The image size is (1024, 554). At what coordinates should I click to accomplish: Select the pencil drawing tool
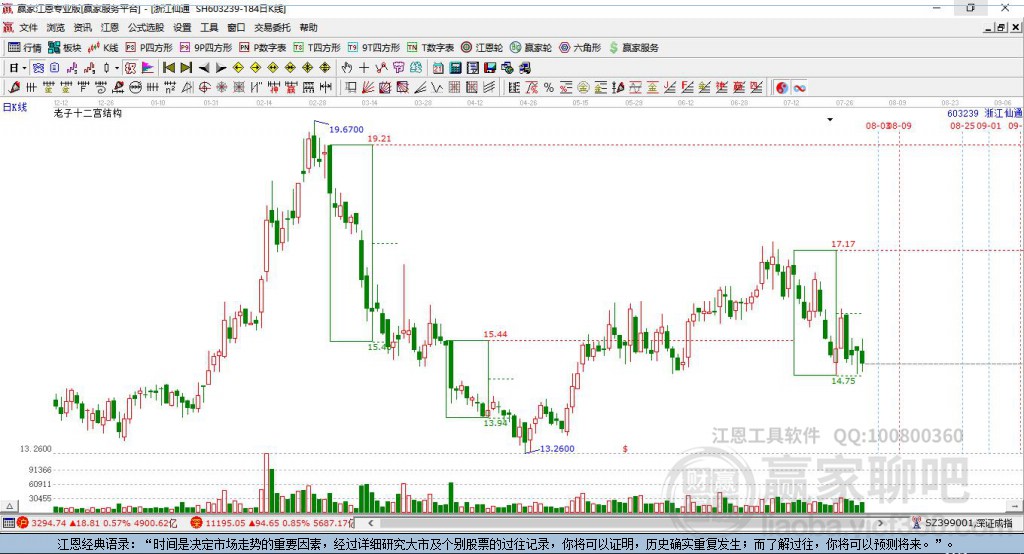pos(14,88)
